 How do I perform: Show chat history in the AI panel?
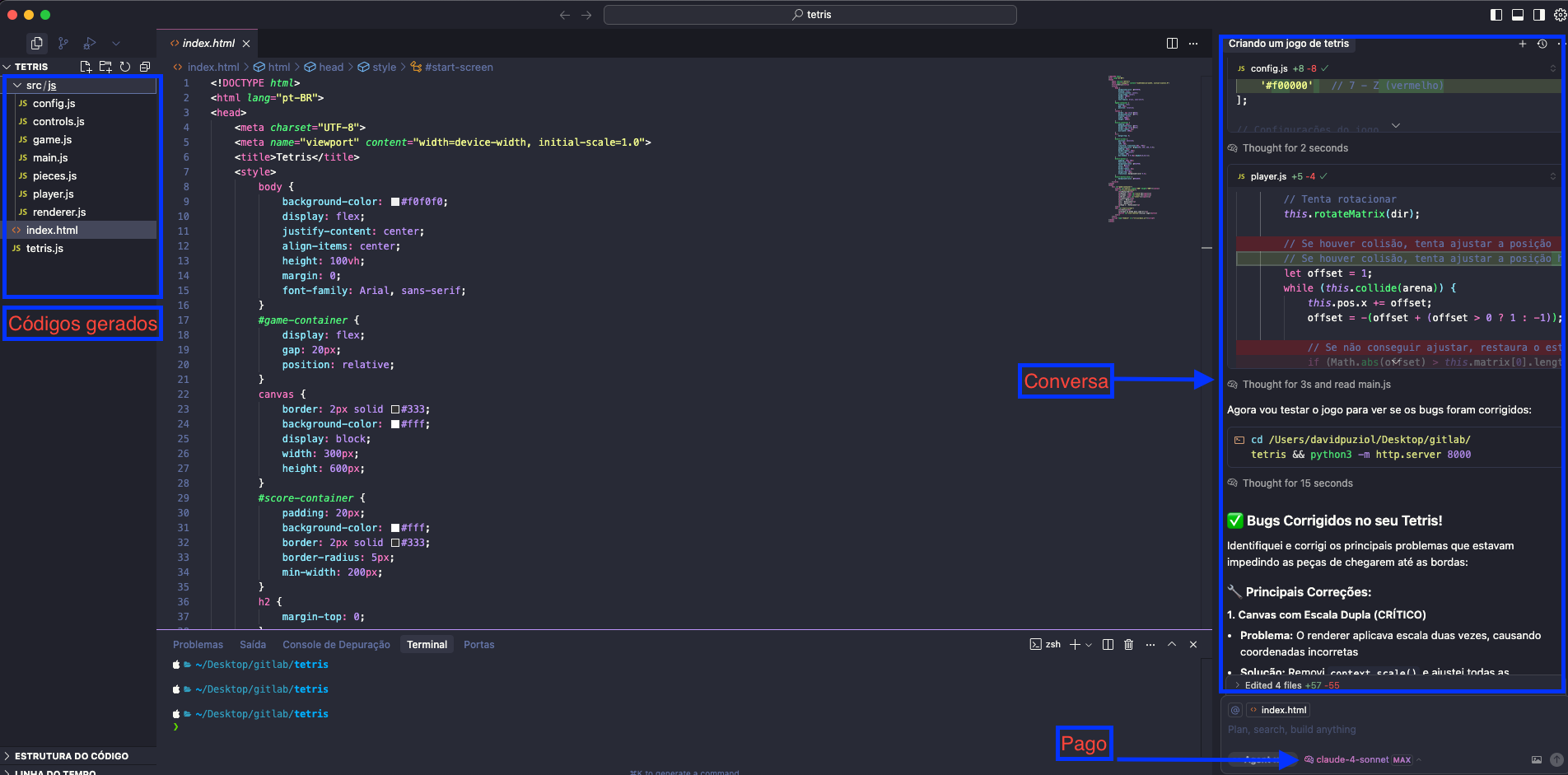(x=1542, y=44)
